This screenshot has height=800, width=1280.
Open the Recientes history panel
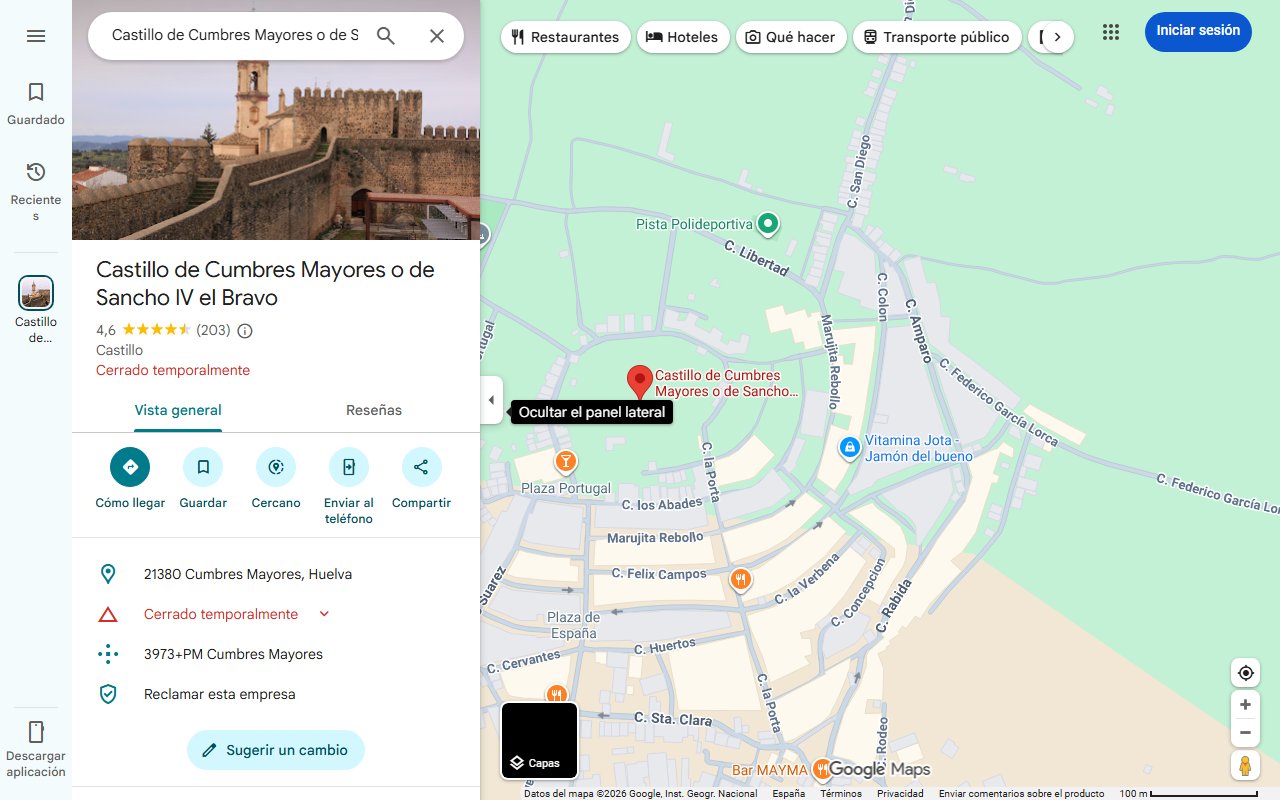click(x=36, y=180)
